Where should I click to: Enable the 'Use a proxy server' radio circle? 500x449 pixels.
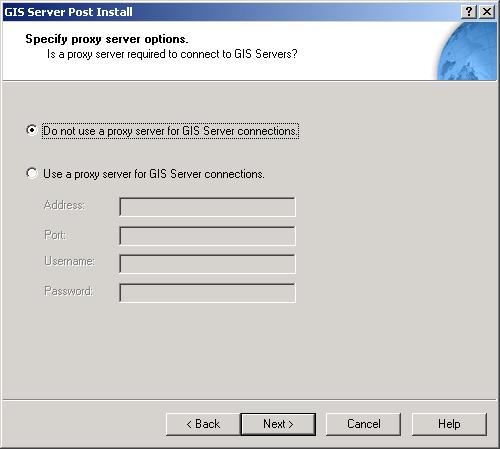(32, 173)
